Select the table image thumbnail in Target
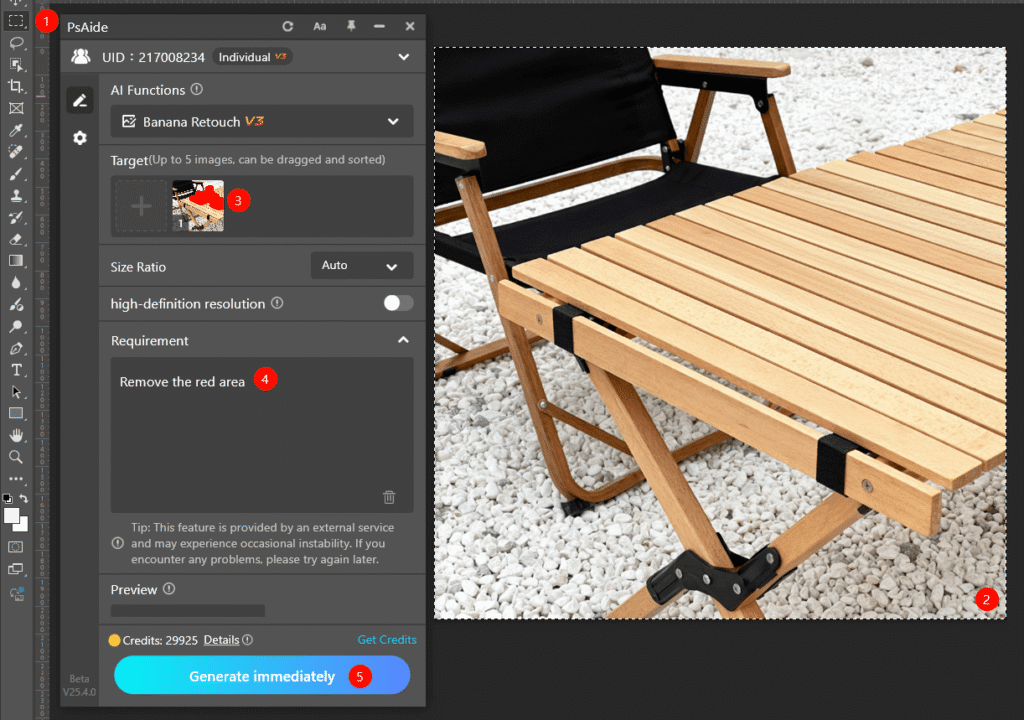 coord(198,205)
